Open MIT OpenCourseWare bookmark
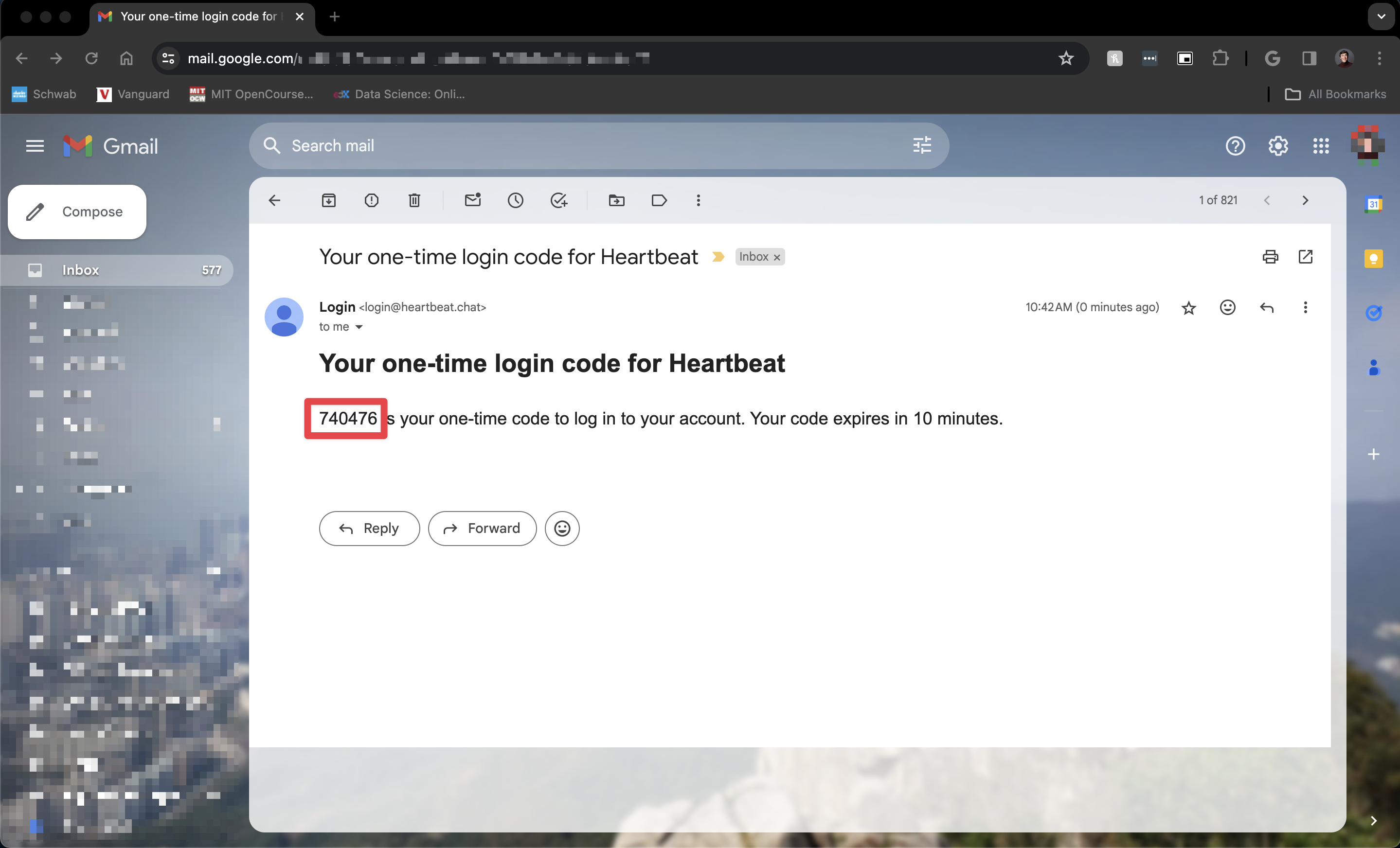1400x848 pixels. [251, 94]
